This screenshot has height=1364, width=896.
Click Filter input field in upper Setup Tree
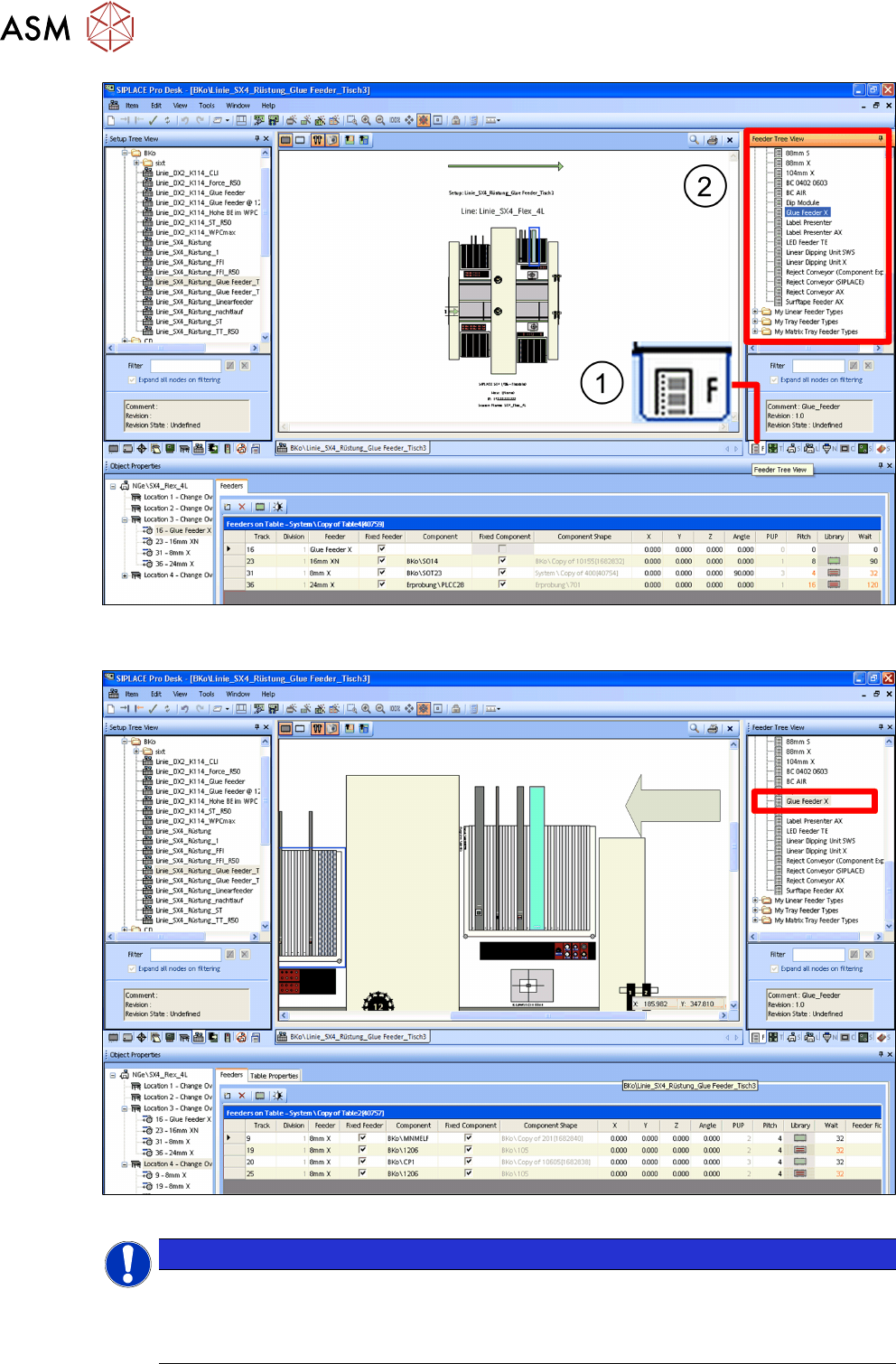[185, 366]
